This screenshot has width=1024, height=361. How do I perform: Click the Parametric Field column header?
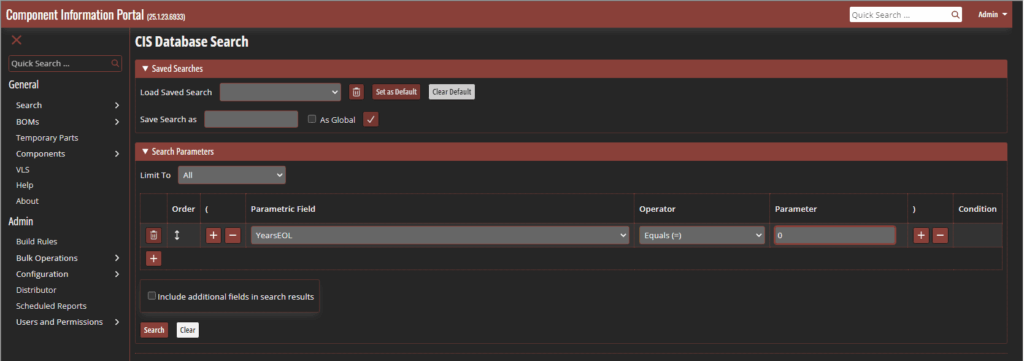[x=283, y=209]
